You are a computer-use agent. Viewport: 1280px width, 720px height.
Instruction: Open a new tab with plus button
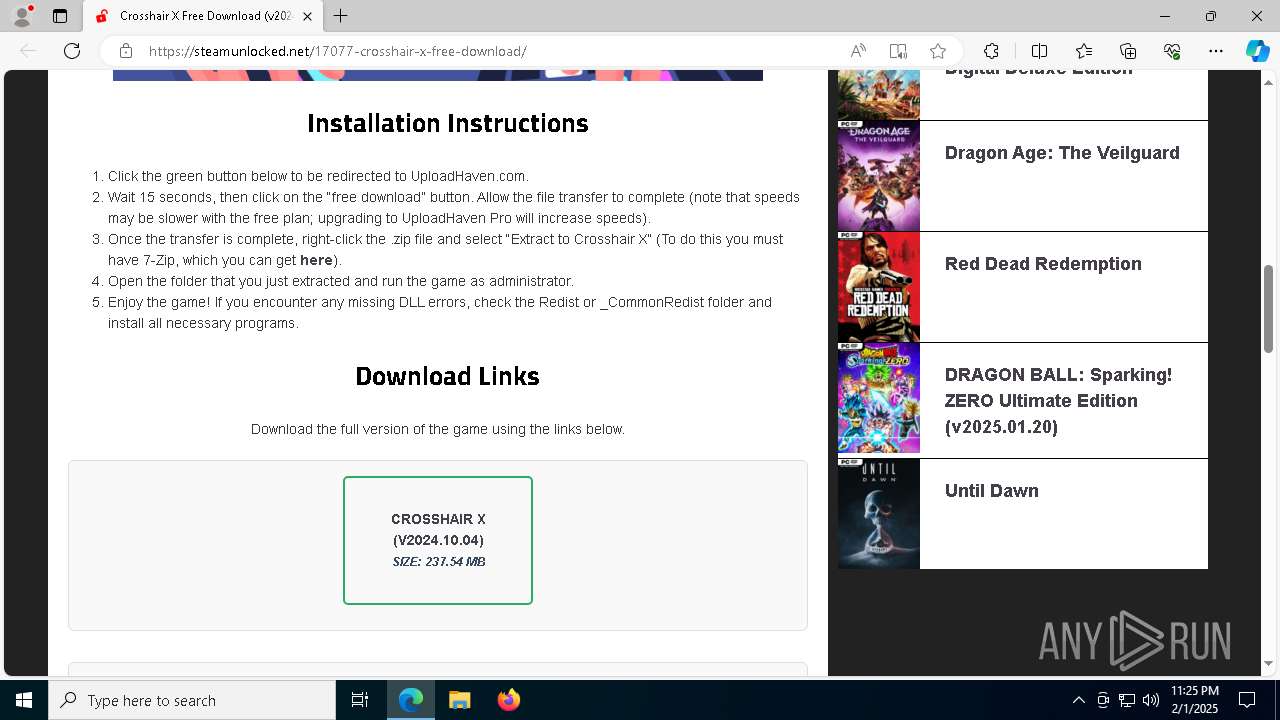[341, 16]
